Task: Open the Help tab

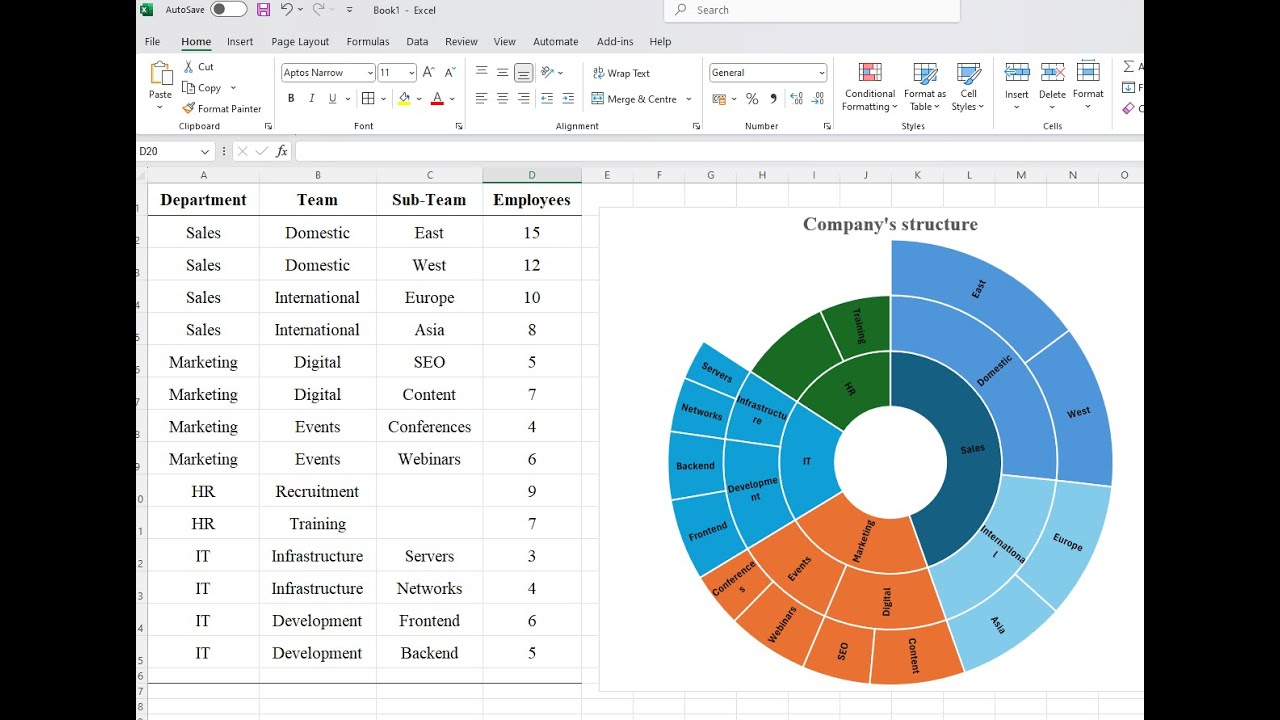Action: (x=660, y=41)
